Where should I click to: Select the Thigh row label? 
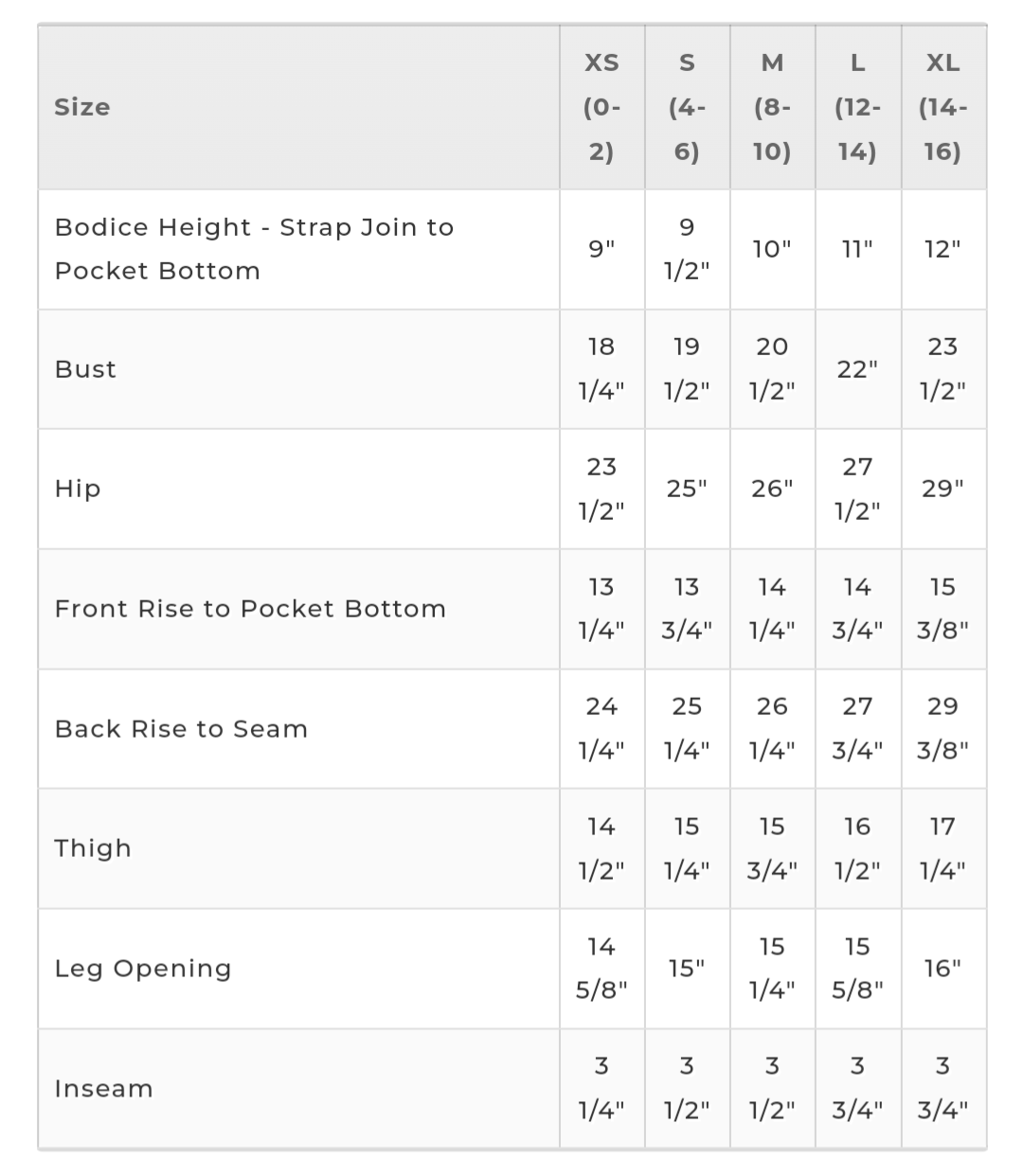pos(93,848)
